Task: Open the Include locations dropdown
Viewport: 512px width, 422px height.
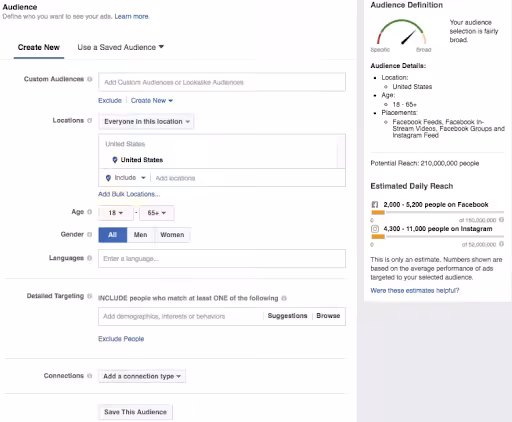Action: (x=126, y=178)
